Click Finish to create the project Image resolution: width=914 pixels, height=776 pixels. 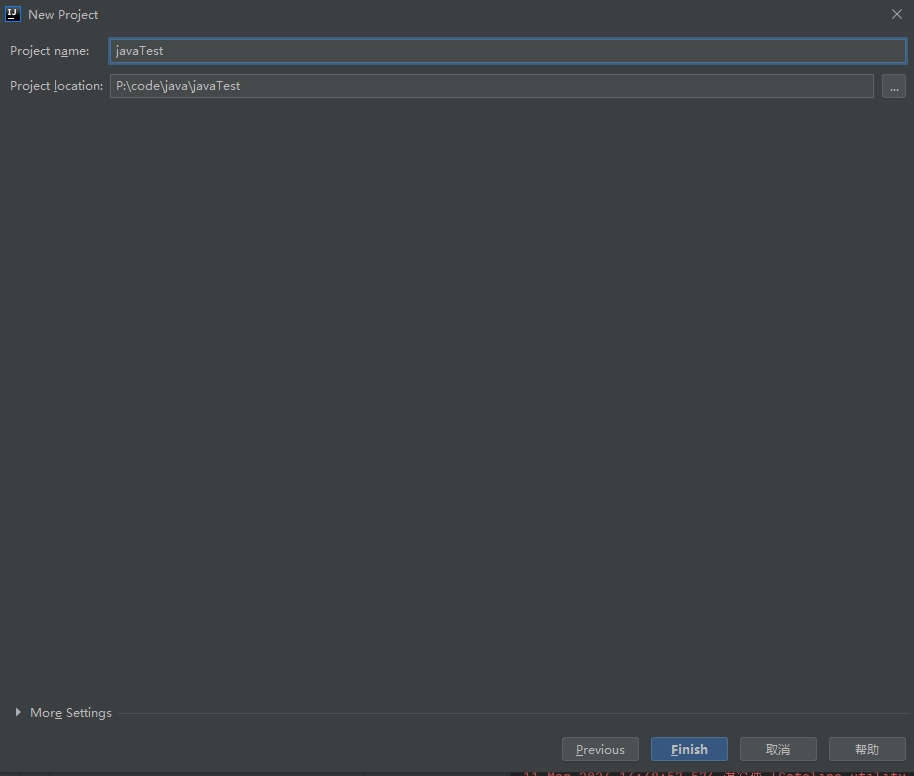click(689, 749)
